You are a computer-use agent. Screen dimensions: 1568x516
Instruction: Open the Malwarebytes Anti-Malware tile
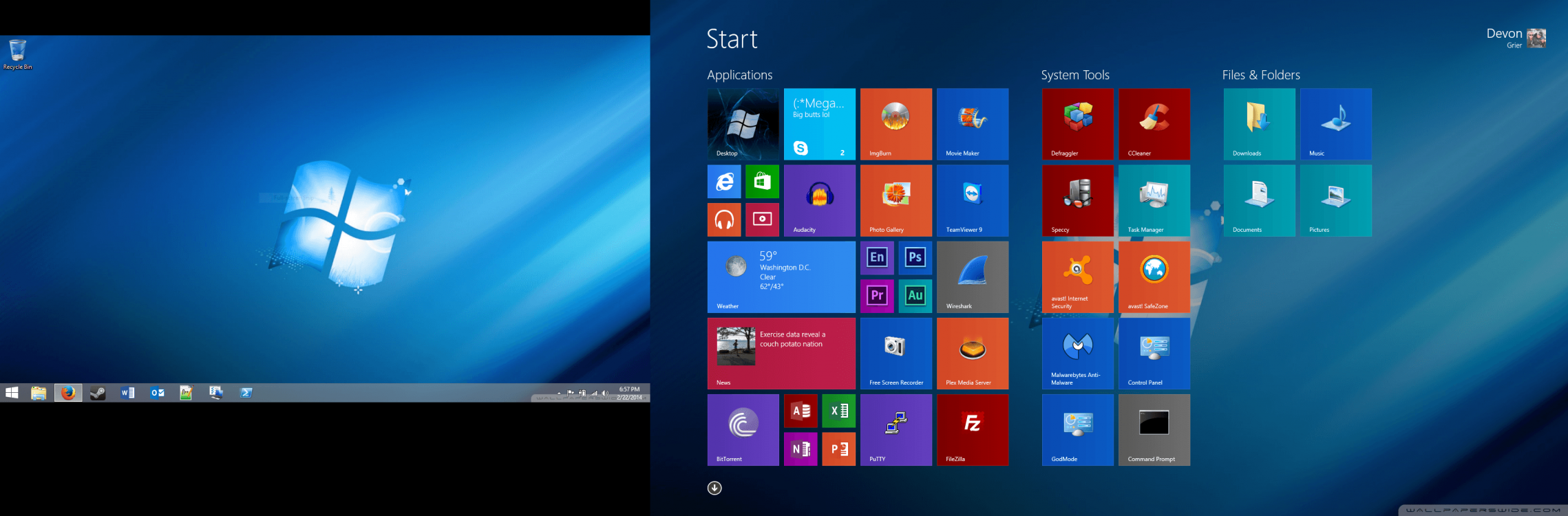point(1078,354)
